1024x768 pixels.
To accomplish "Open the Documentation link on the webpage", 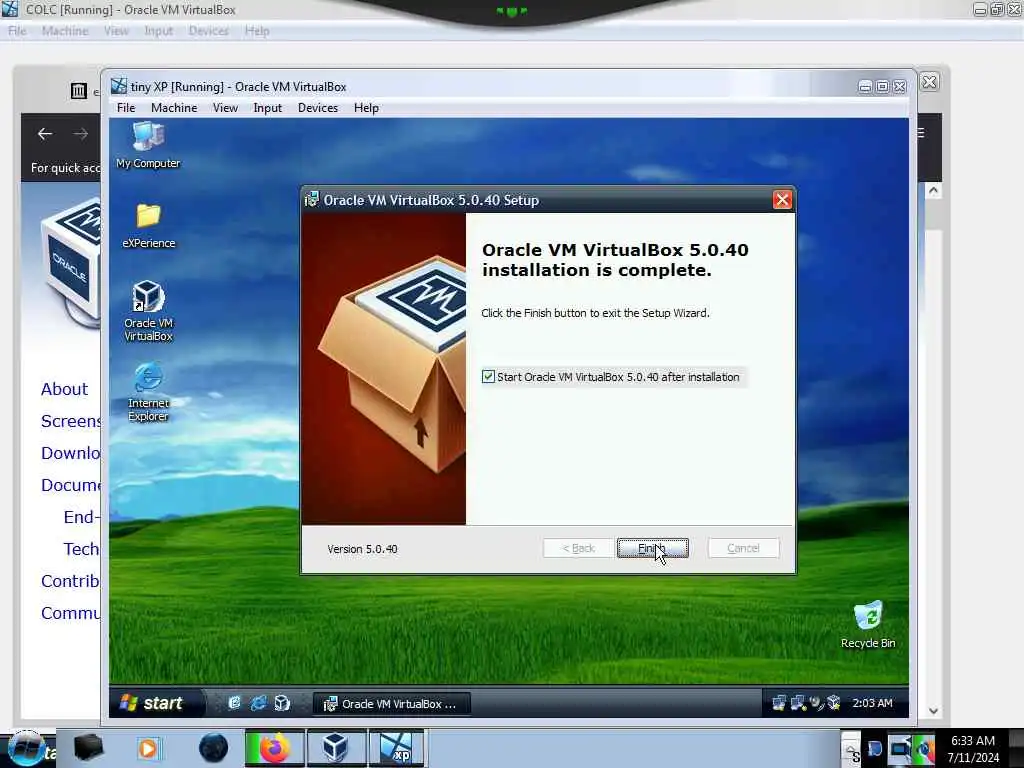I will click(71, 485).
